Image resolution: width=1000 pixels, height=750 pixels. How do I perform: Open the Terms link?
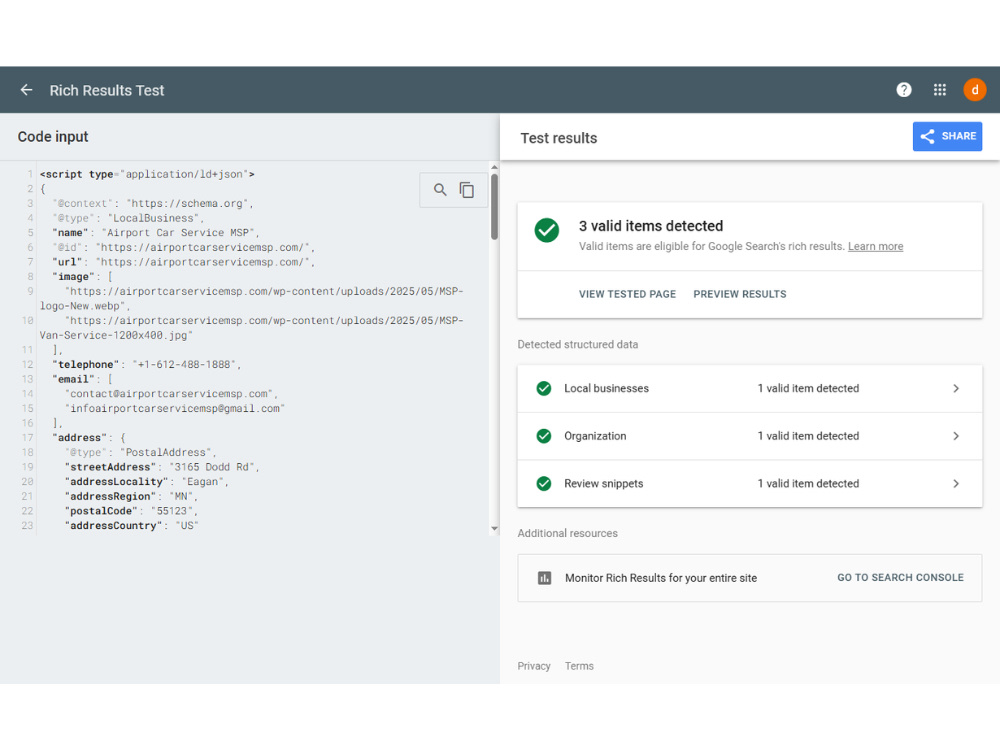click(579, 666)
